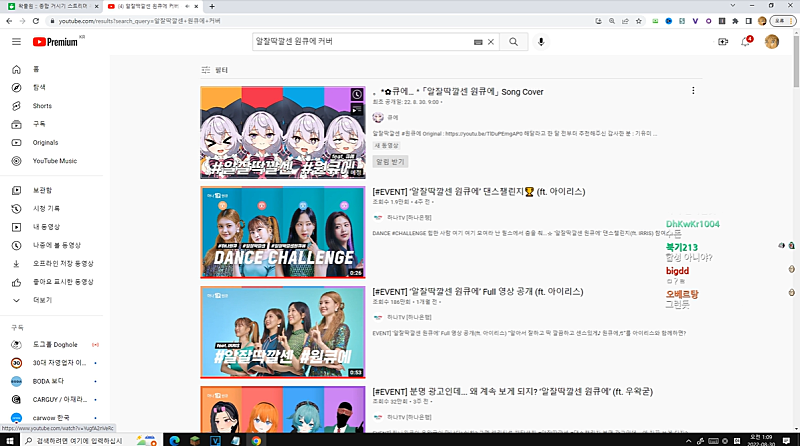Image resolution: width=800 pixels, height=446 pixels.
Task: Open the notifications bell
Action: click(x=745, y=41)
